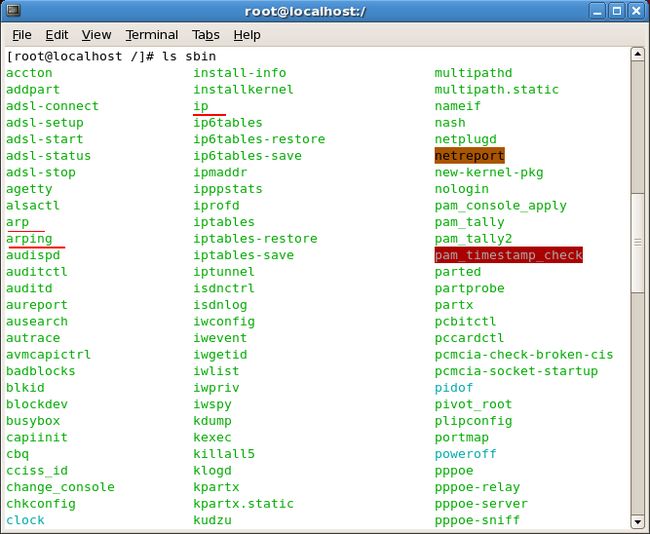Minimize the root@localhost terminal window
Image resolution: width=650 pixels, height=534 pixels.
(x=597, y=11)
